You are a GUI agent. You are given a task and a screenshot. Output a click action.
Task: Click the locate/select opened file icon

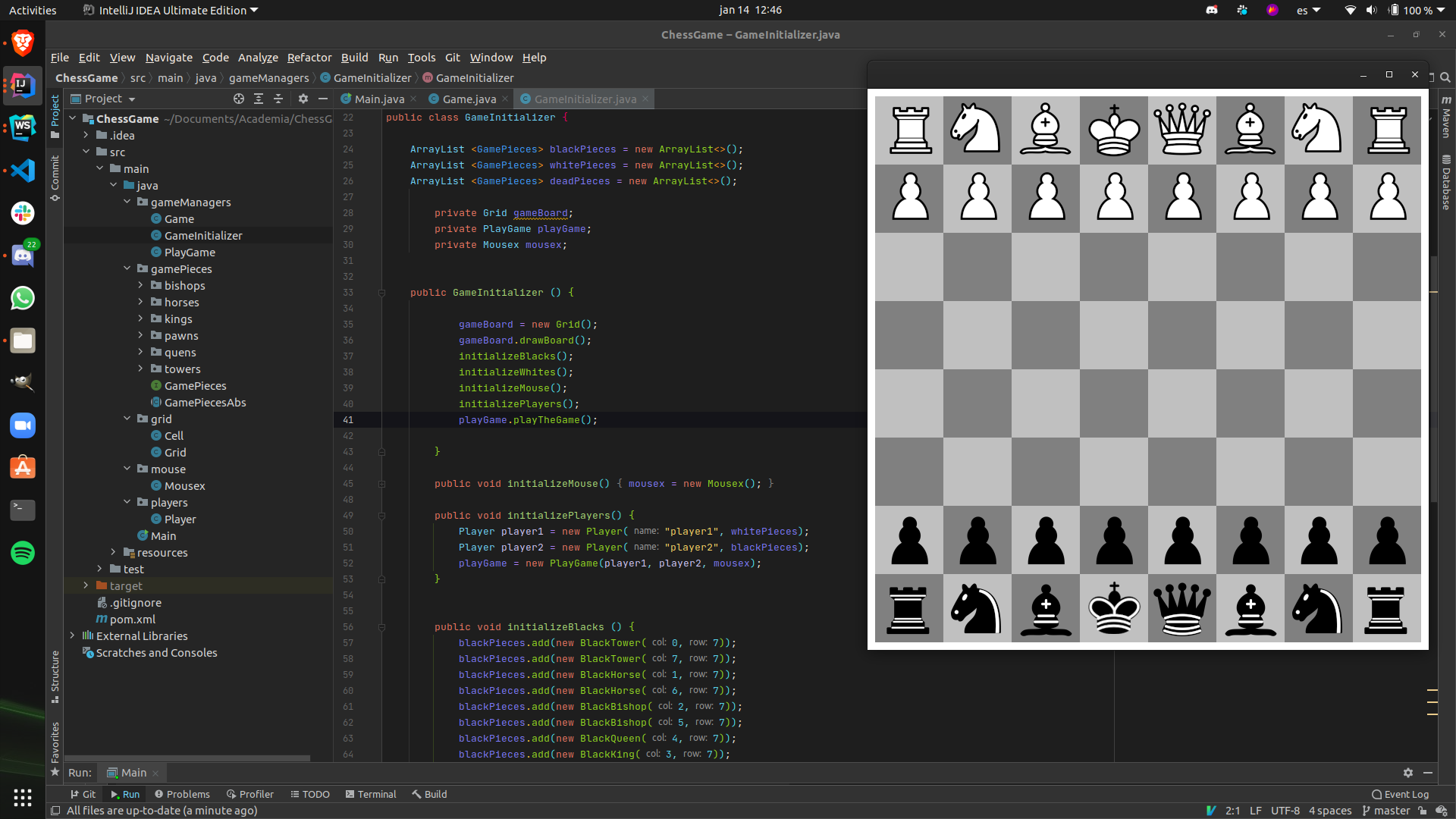point(239,99)
